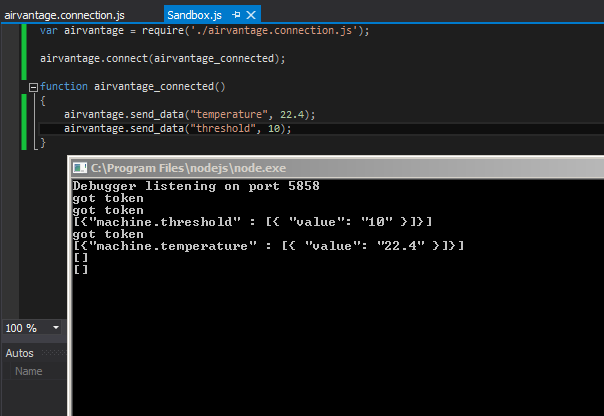This screenshot has width=604, height=416.
Task: Click the airvantage.connect code line
Action: [162, 58]
